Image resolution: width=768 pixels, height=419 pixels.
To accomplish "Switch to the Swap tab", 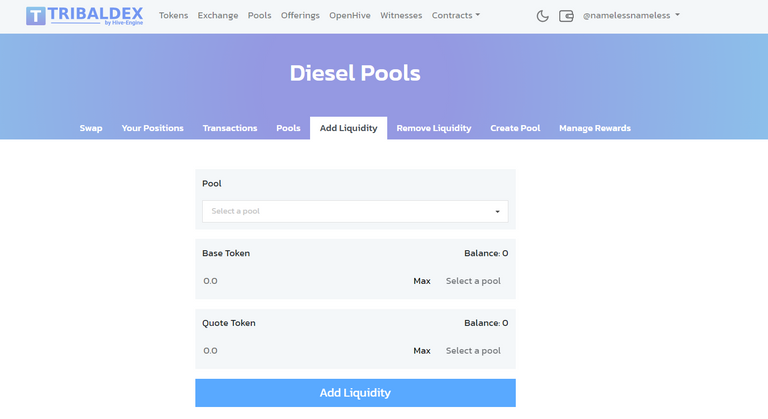I will click(91, 128).
